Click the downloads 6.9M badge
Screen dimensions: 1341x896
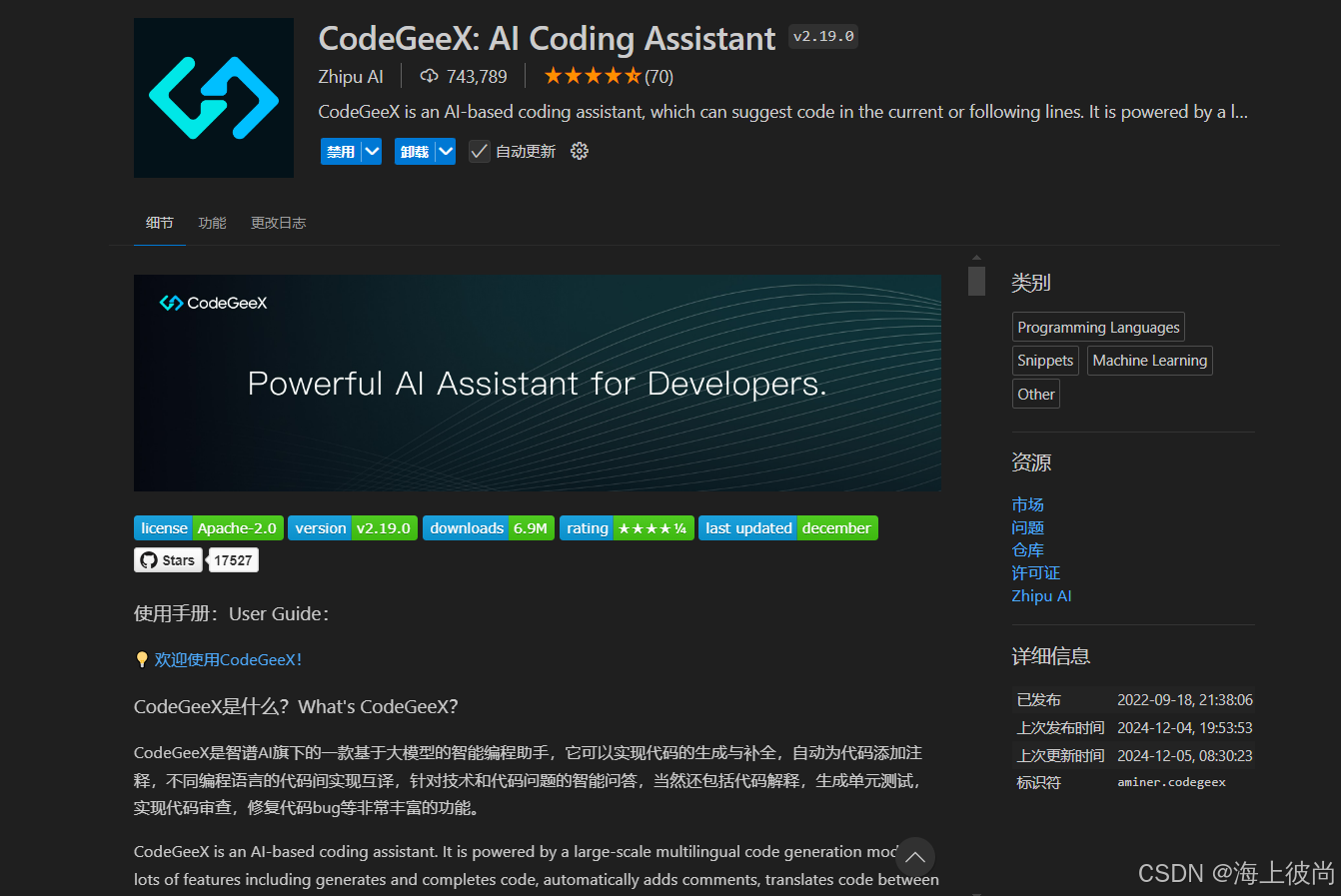pos(489,528)
